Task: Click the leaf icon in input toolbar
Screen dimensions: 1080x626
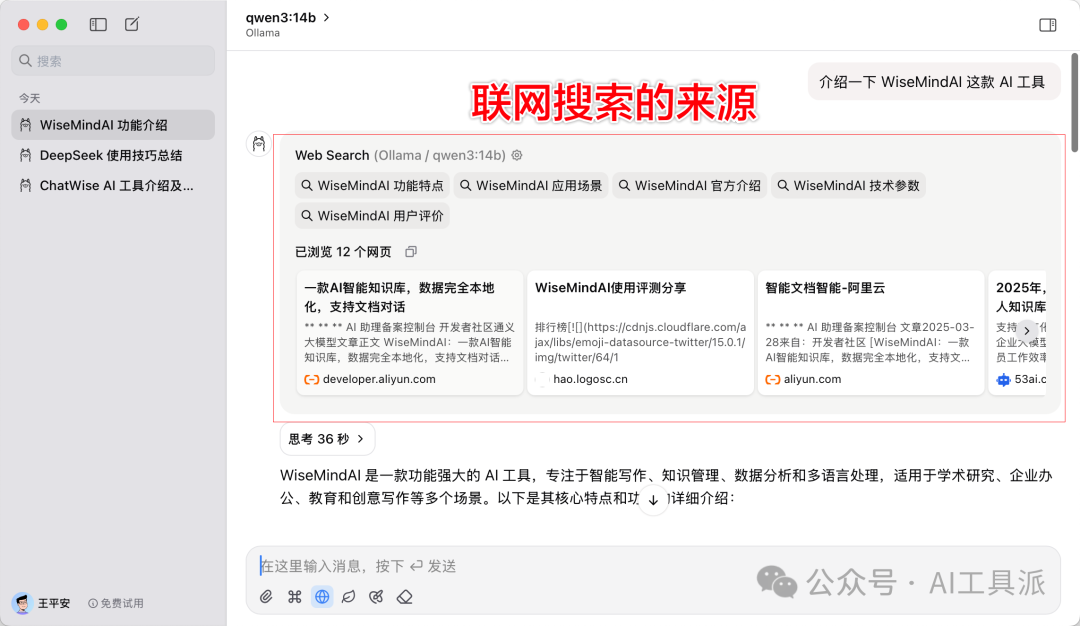Action: click(349, 597)
